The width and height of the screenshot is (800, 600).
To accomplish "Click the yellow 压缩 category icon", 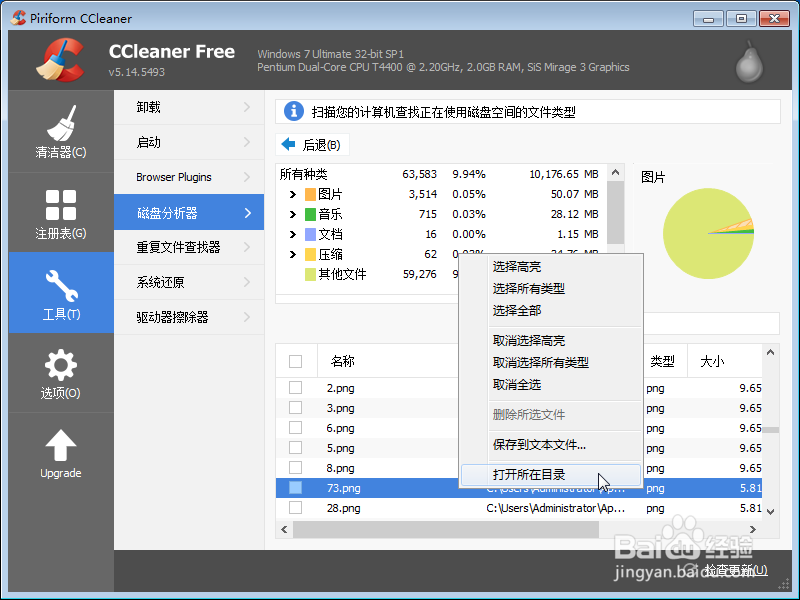I will [x=310, y=254].
